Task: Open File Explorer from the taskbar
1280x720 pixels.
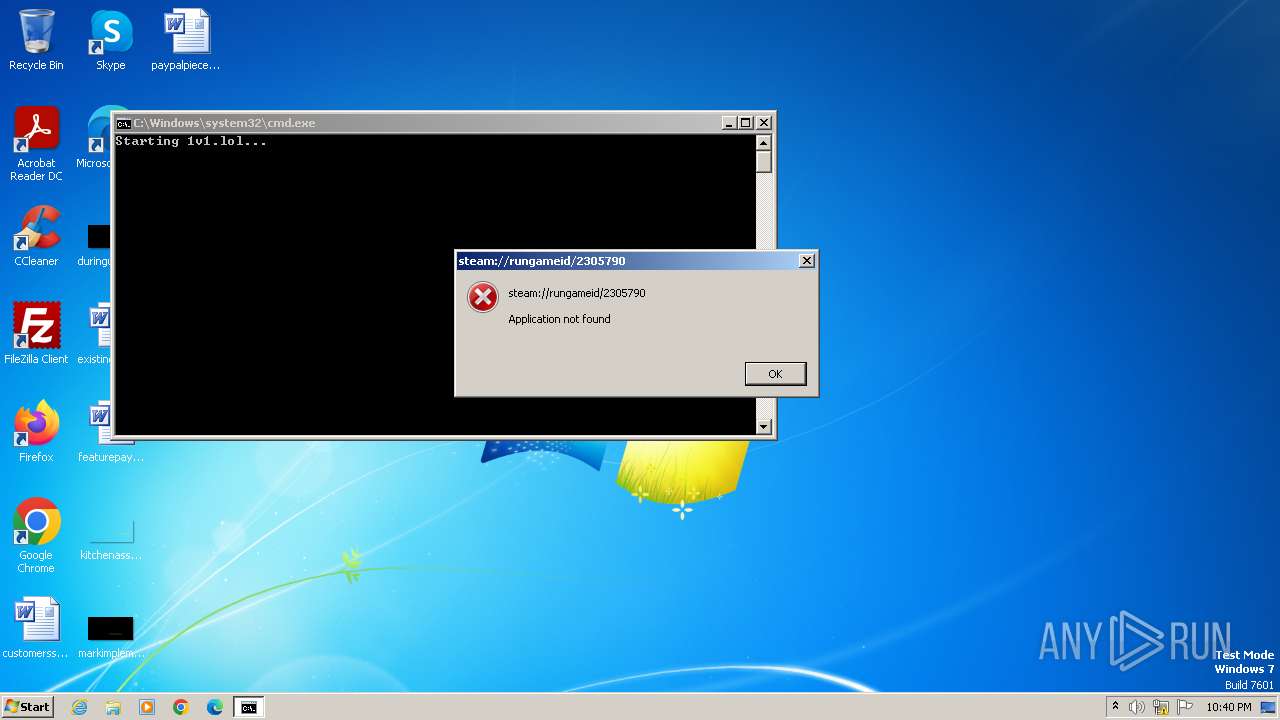Action: [x=113, y=707]
